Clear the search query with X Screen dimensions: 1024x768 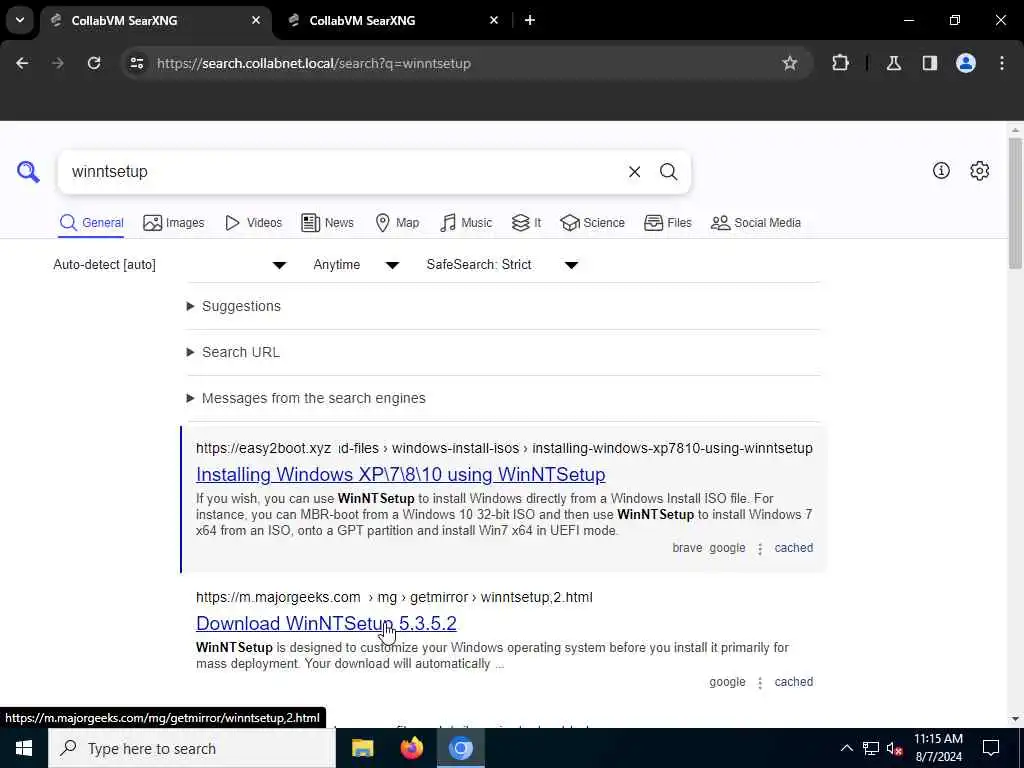[634, 172]
